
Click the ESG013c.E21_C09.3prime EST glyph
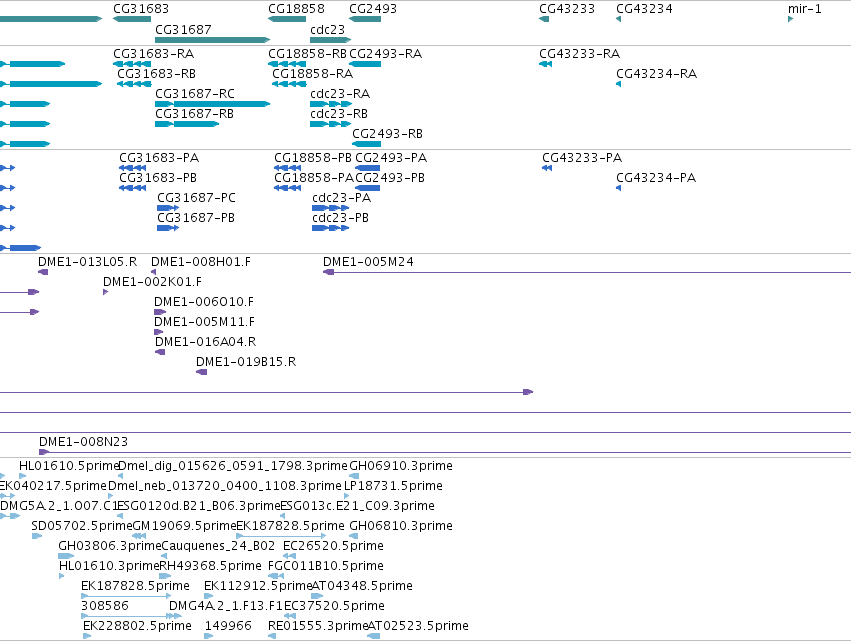pos(283,517)
